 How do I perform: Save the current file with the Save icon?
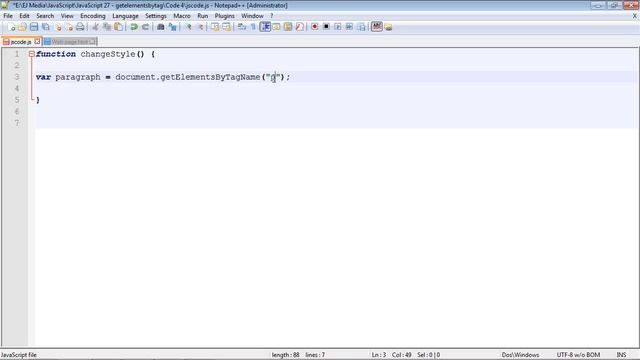(x=34, y=27)
